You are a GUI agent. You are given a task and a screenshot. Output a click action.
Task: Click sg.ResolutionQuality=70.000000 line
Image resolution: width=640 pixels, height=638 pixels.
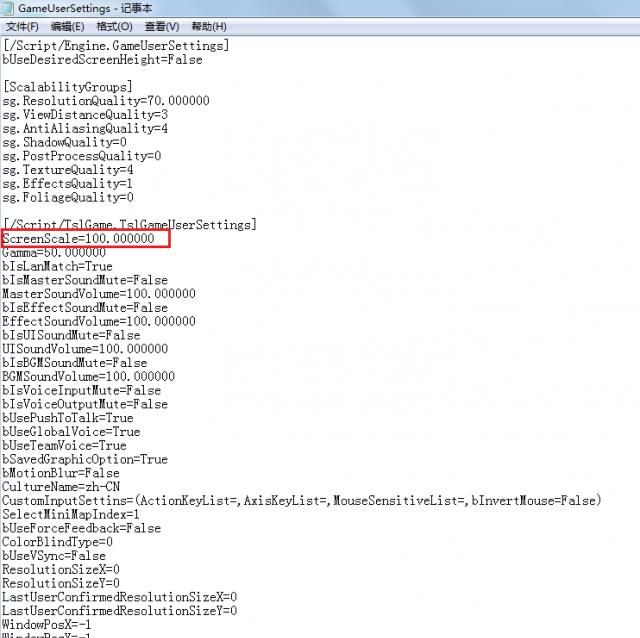point(106,101)
